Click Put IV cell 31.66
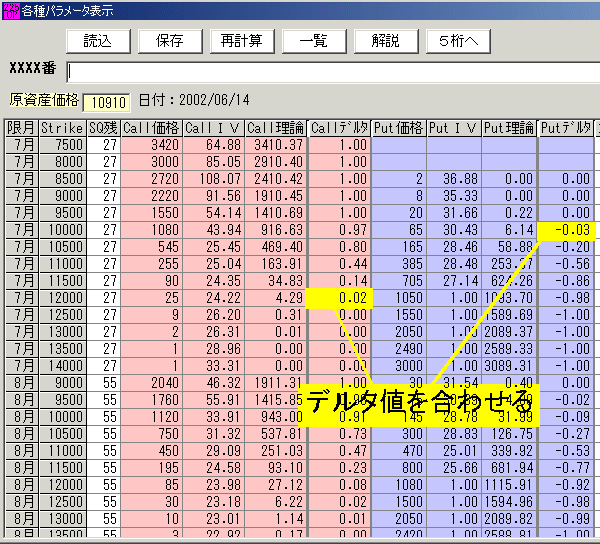 pyautogui.click(x=454, y=213)
